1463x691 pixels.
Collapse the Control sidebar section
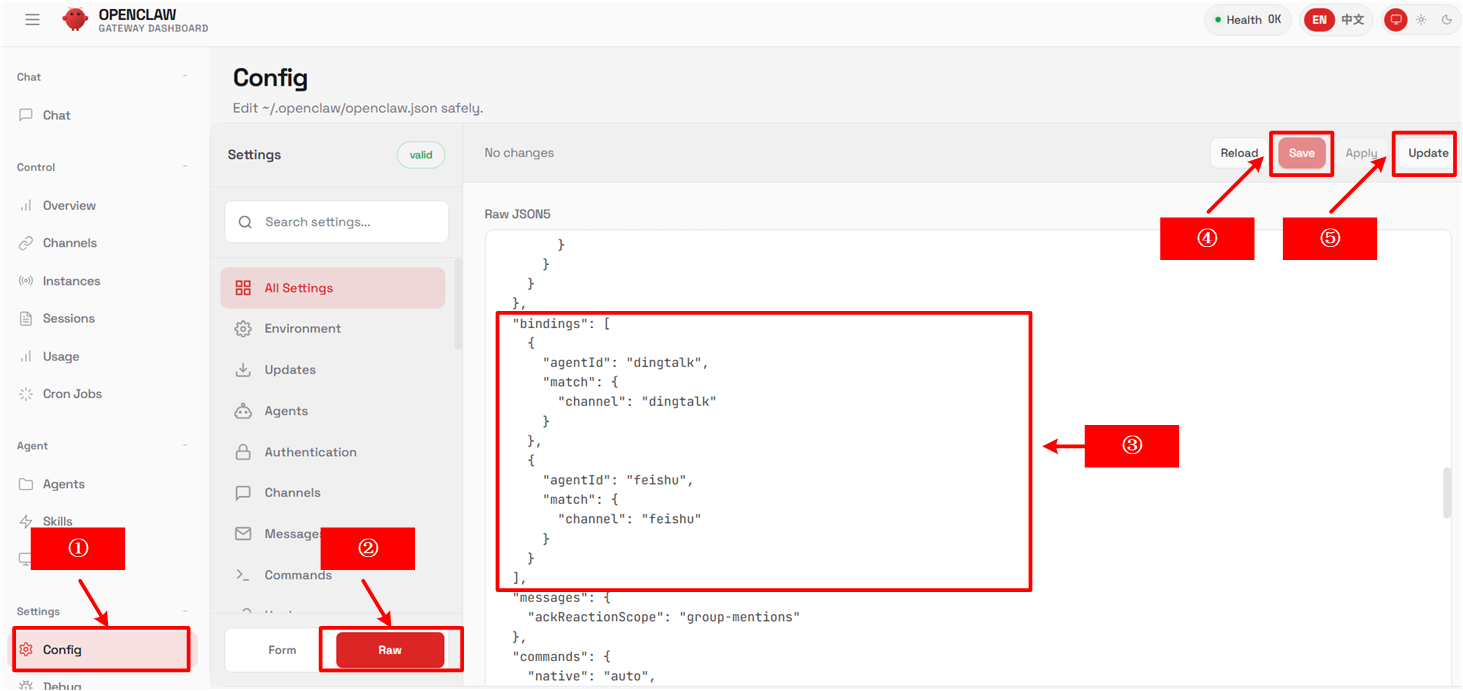185,167
